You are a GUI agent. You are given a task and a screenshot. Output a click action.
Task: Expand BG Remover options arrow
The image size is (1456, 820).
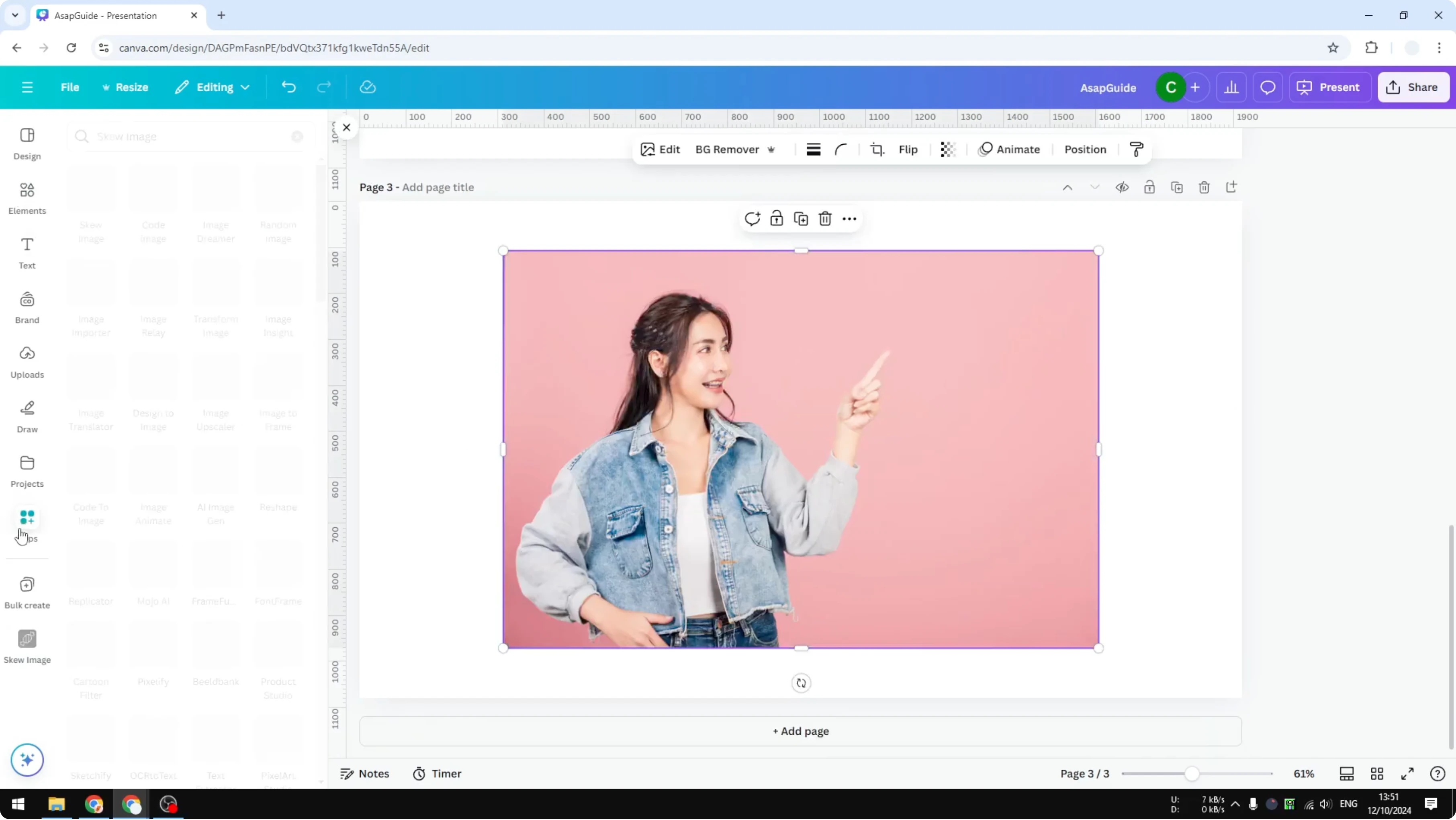tap(772, 149)
